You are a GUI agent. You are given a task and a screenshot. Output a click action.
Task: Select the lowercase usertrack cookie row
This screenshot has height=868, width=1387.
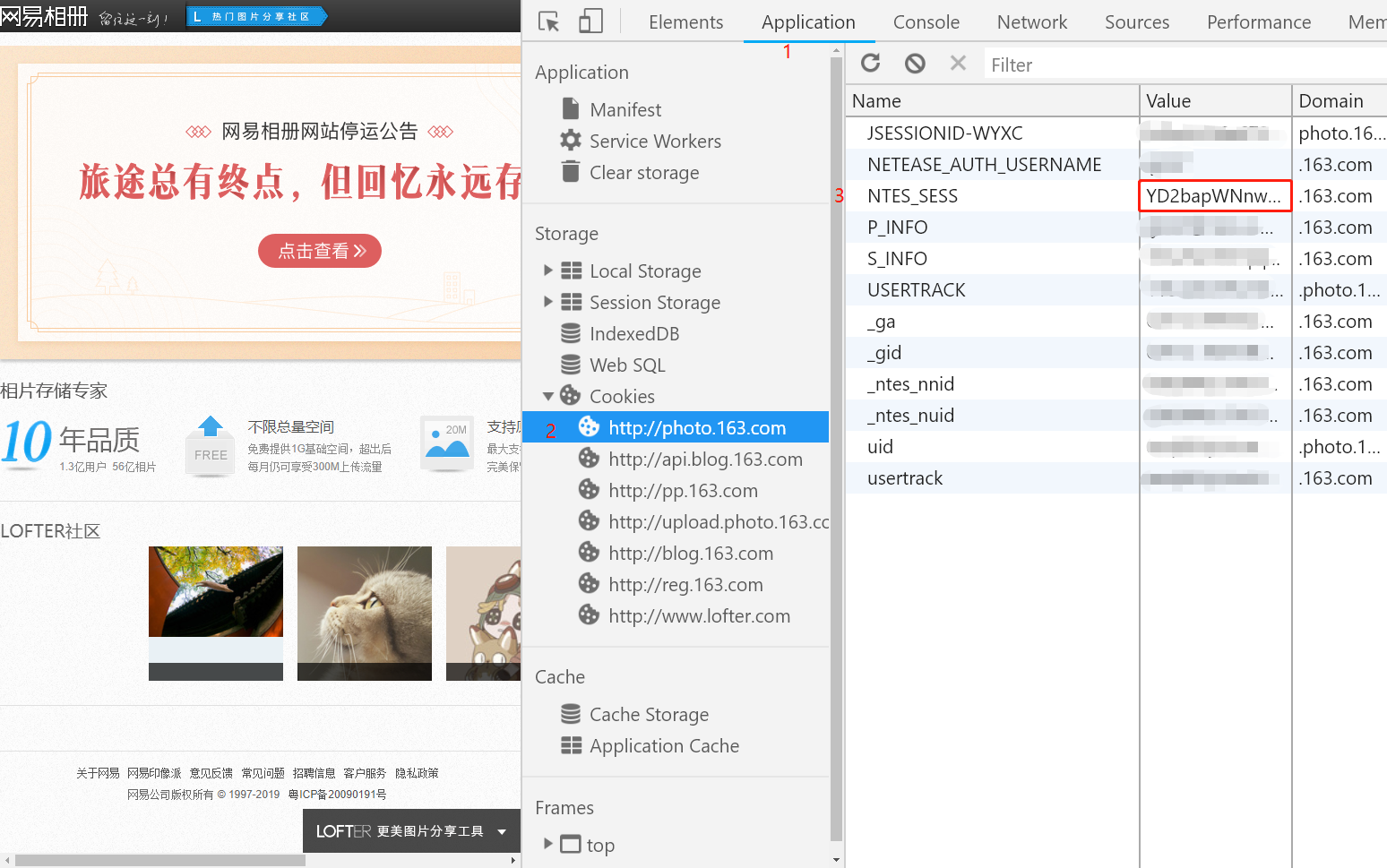click(1116, 477)
